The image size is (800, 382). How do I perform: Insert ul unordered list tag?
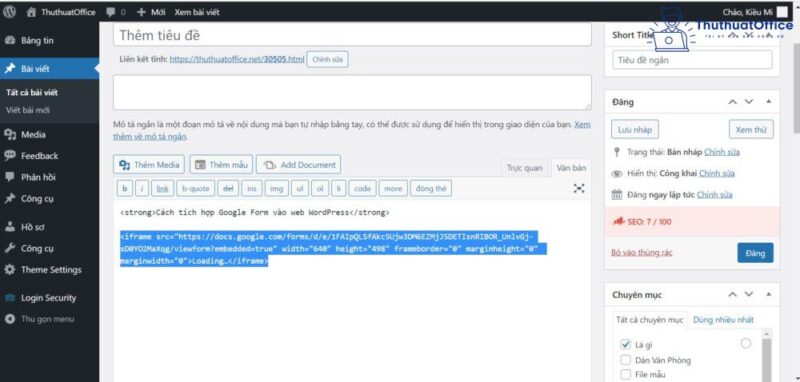point(300,189)
